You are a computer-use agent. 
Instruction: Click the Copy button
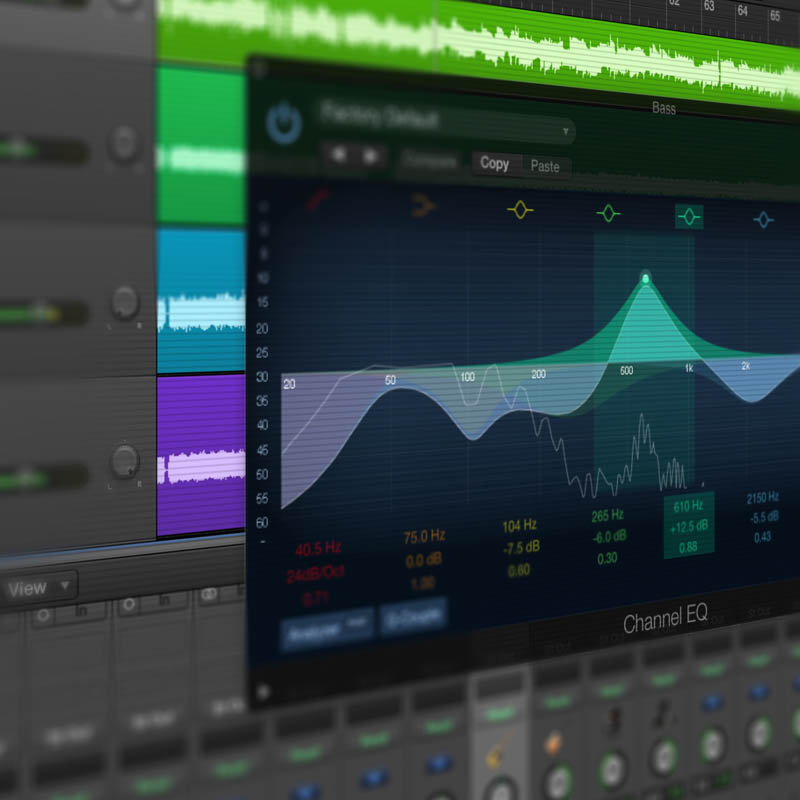point(495,164)
